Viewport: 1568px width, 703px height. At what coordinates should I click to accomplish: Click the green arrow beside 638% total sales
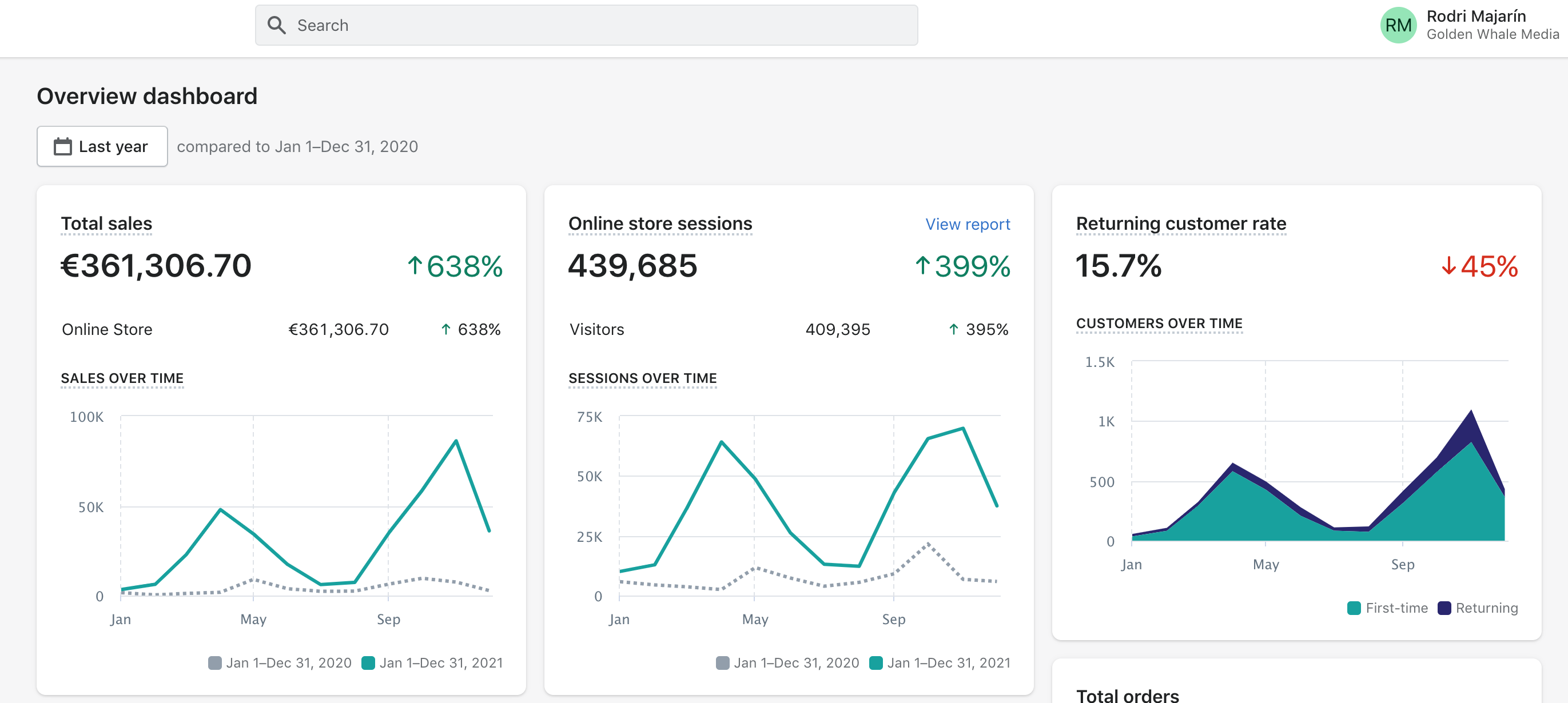point(415,265)
